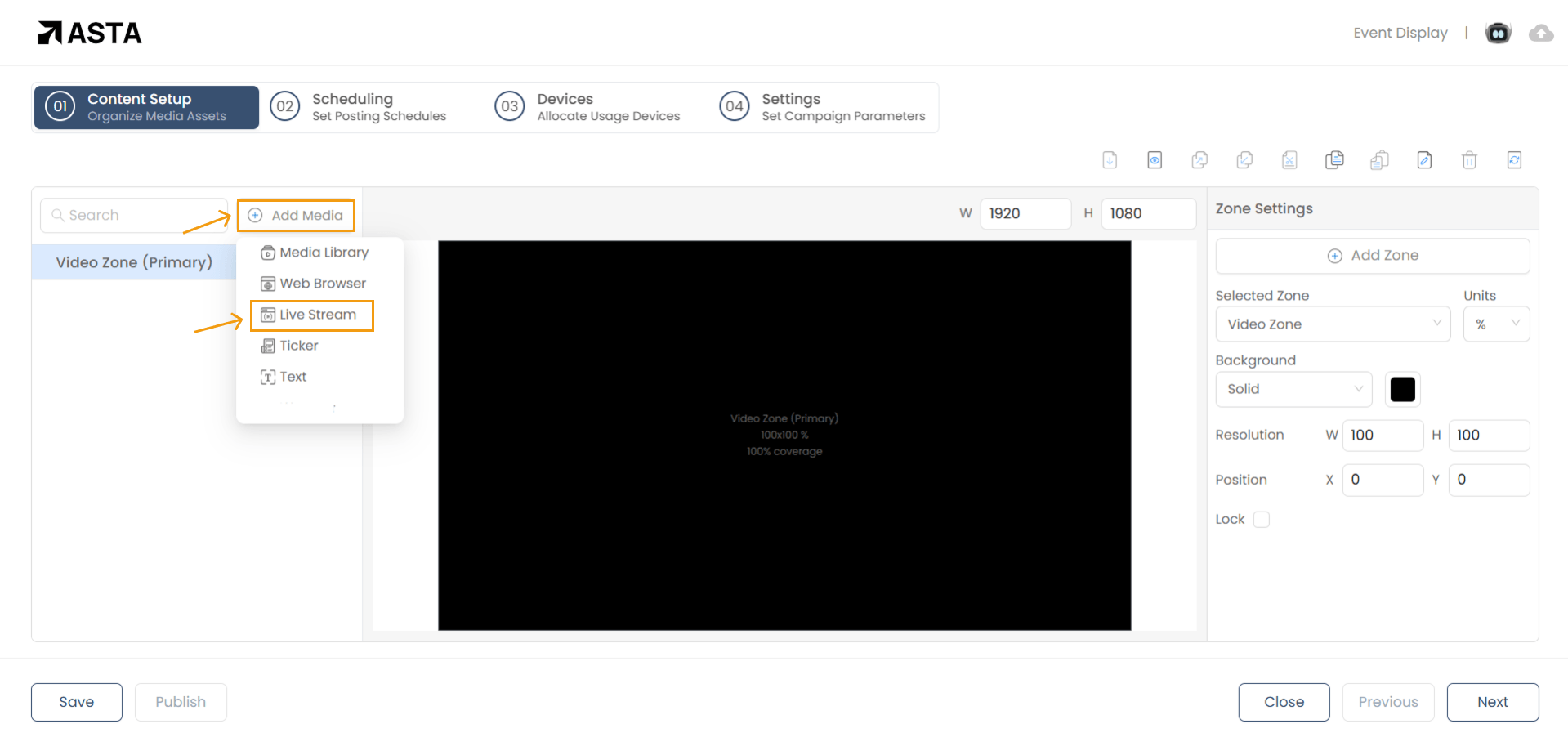The image size is (1568, 742).
Task: Click the refresh icon in toolbar
Action: click(1514, 160)
